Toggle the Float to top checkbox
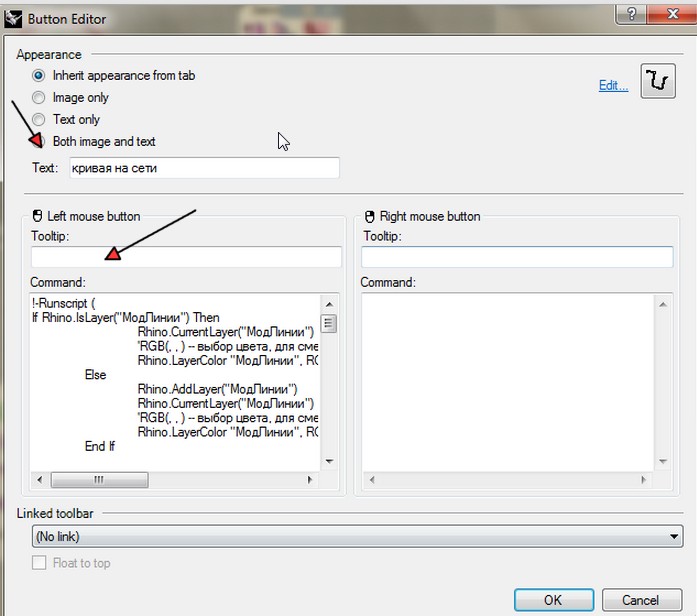 pyautogui.click(x=39, y=563)
